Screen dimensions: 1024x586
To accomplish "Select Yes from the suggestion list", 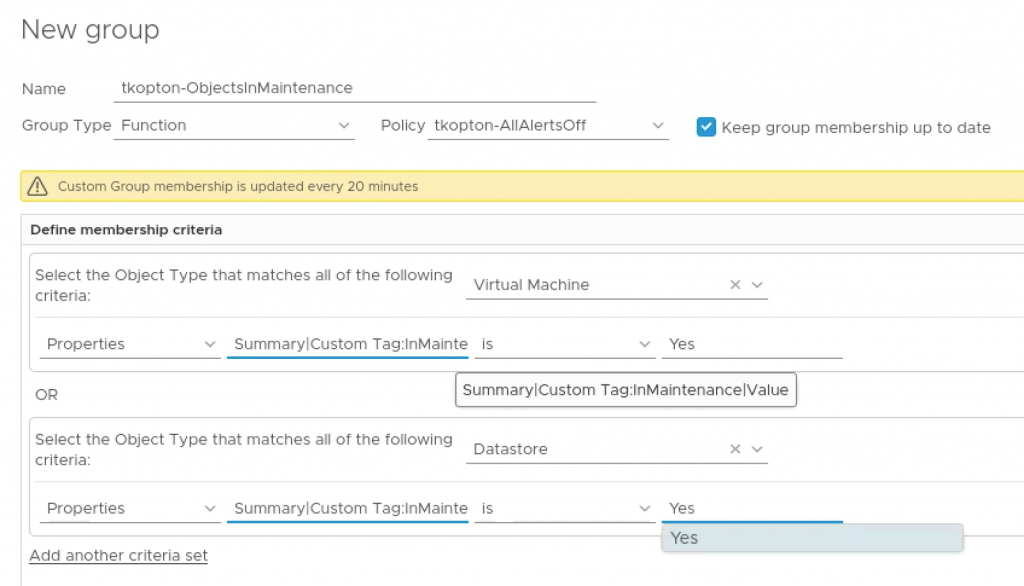I will coord(812,538).
